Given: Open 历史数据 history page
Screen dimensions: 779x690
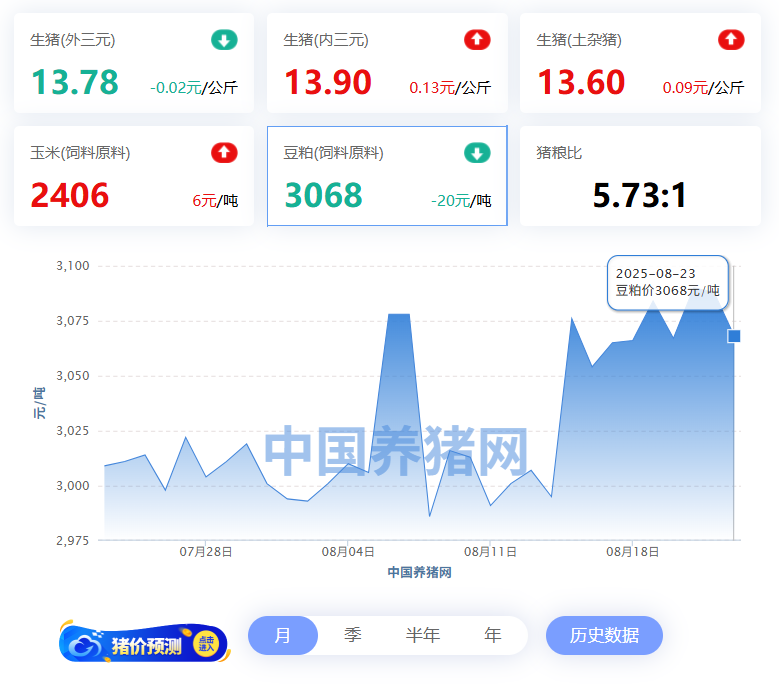Looking at the screenshot, I should 604,635.
